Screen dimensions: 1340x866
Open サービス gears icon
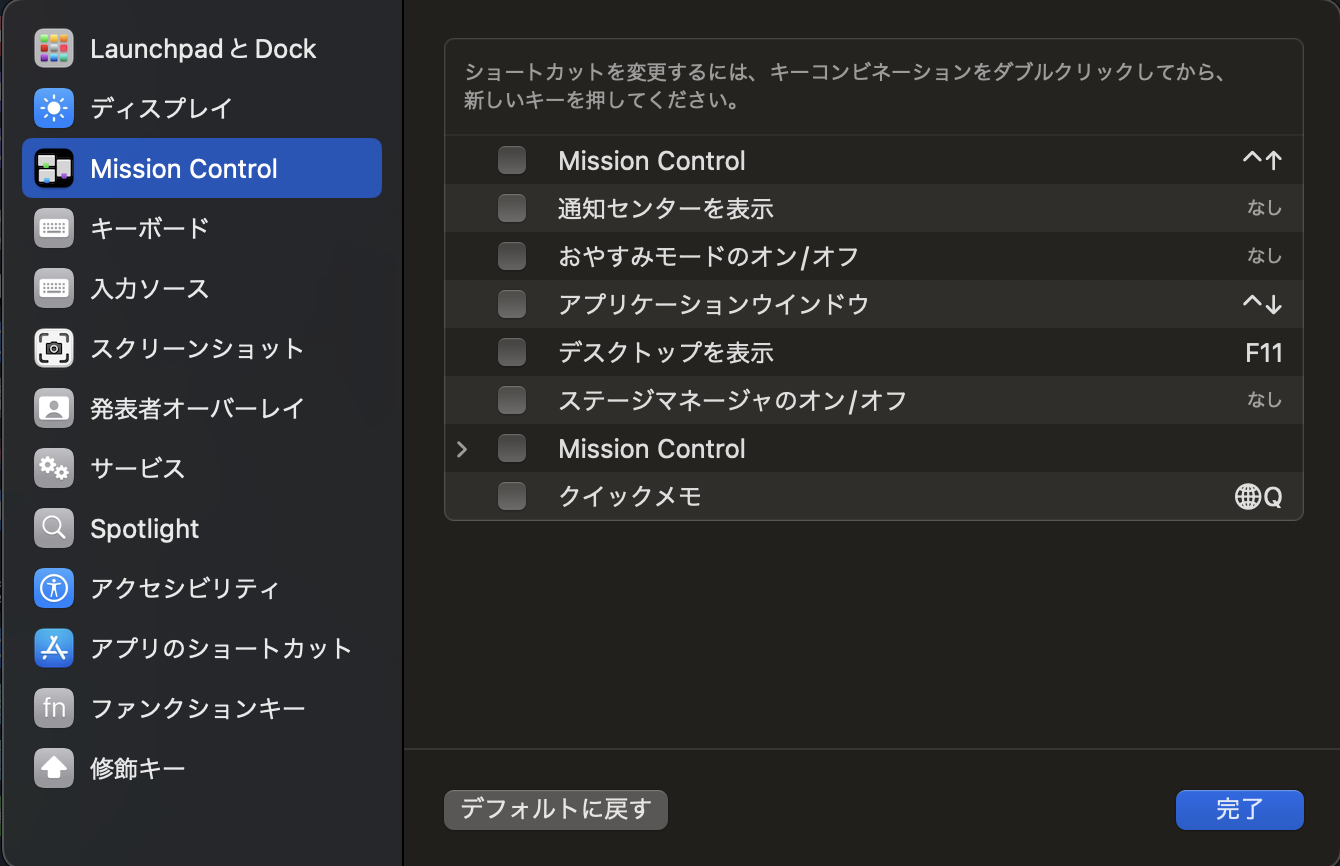point(54,468)
